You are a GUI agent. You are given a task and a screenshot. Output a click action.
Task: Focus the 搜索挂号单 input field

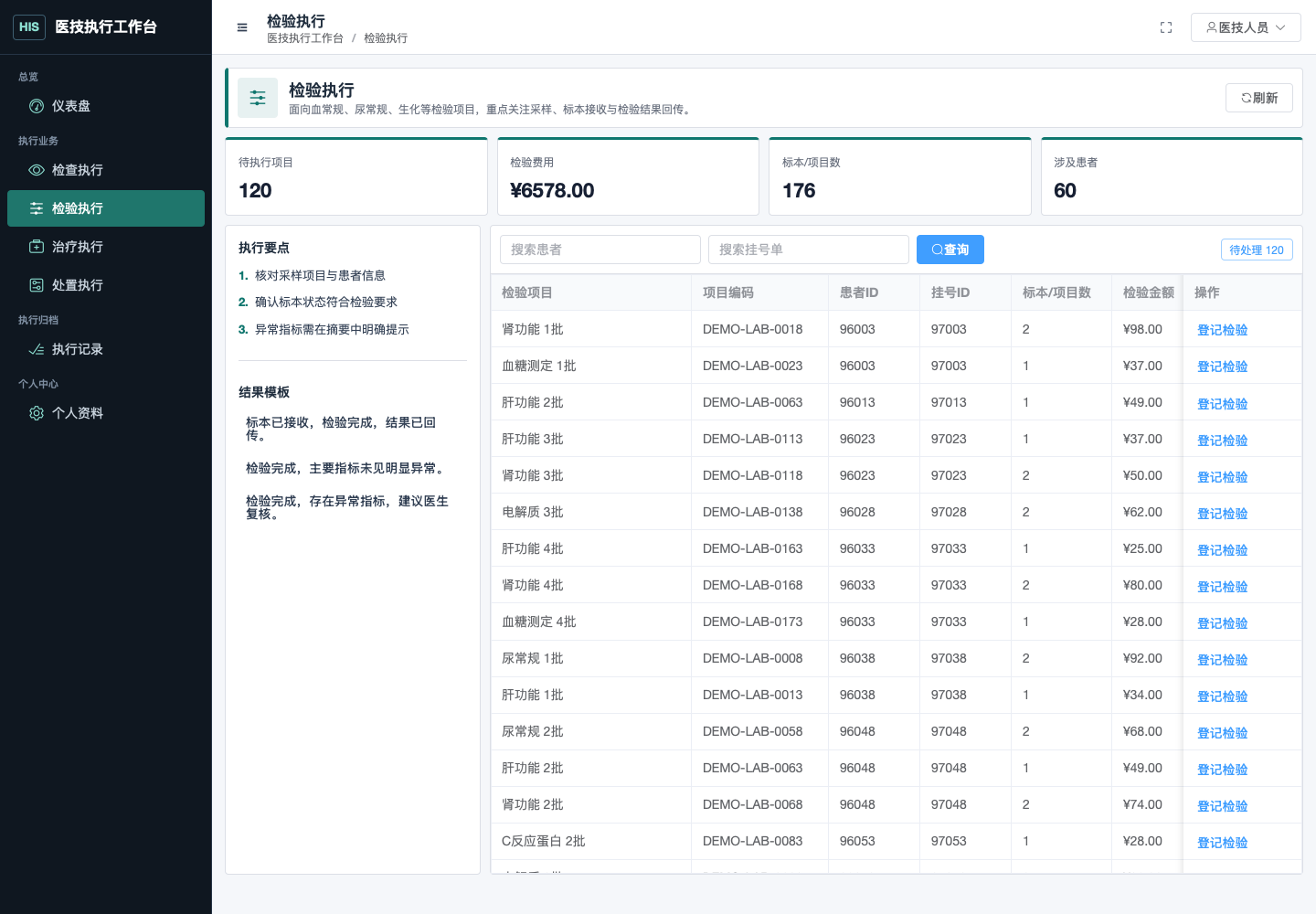(x=809, y=250)
